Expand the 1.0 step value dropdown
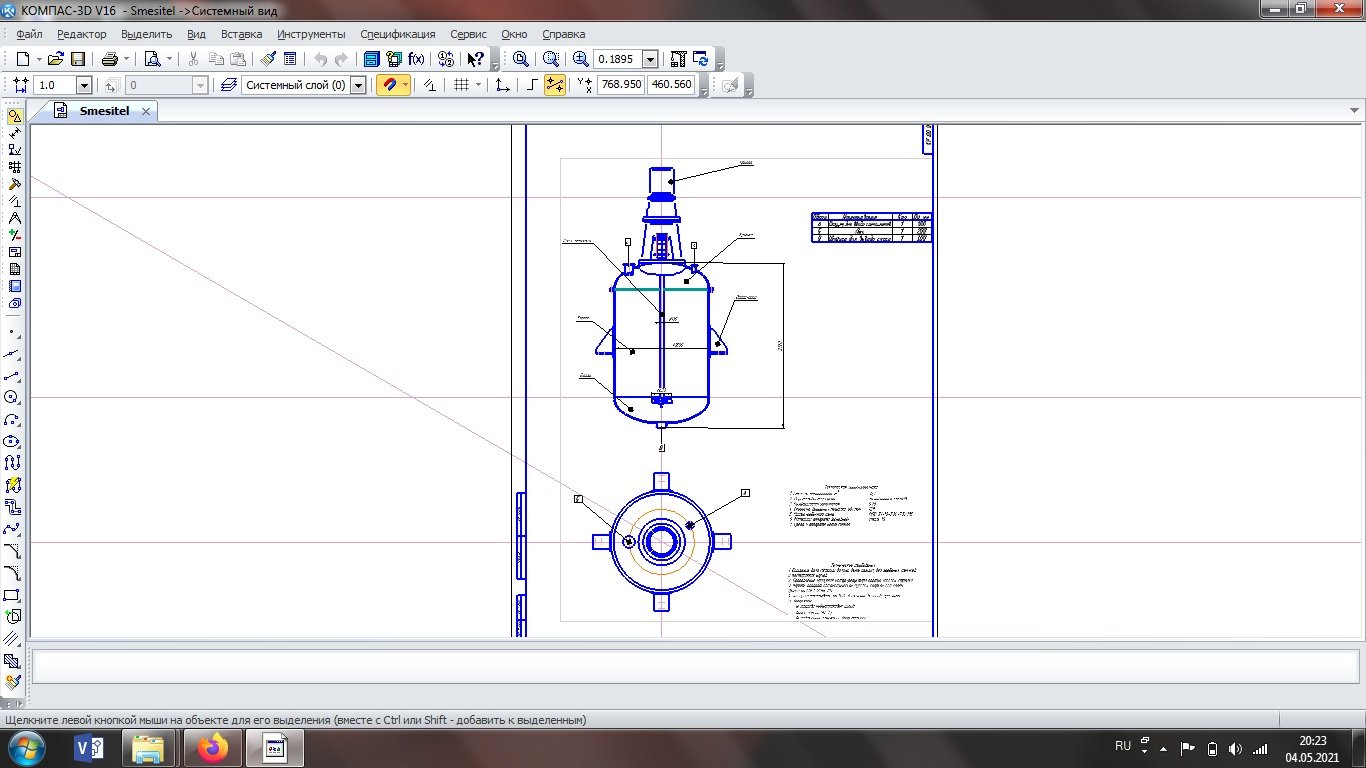Screen dimensions: 1366x768 tap(84, 85)
